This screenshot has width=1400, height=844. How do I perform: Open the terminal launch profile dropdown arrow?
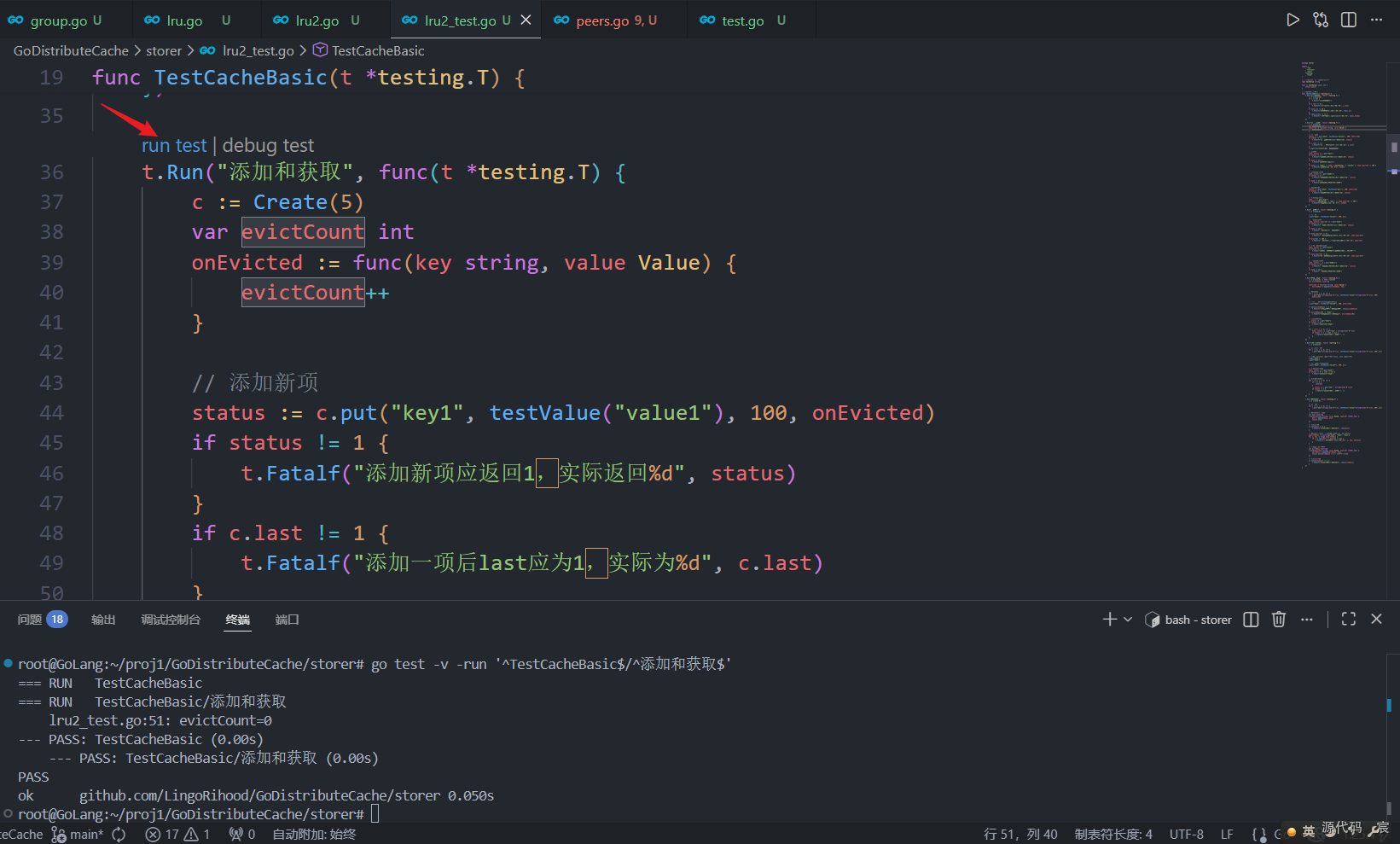[x=1128, y=620]
